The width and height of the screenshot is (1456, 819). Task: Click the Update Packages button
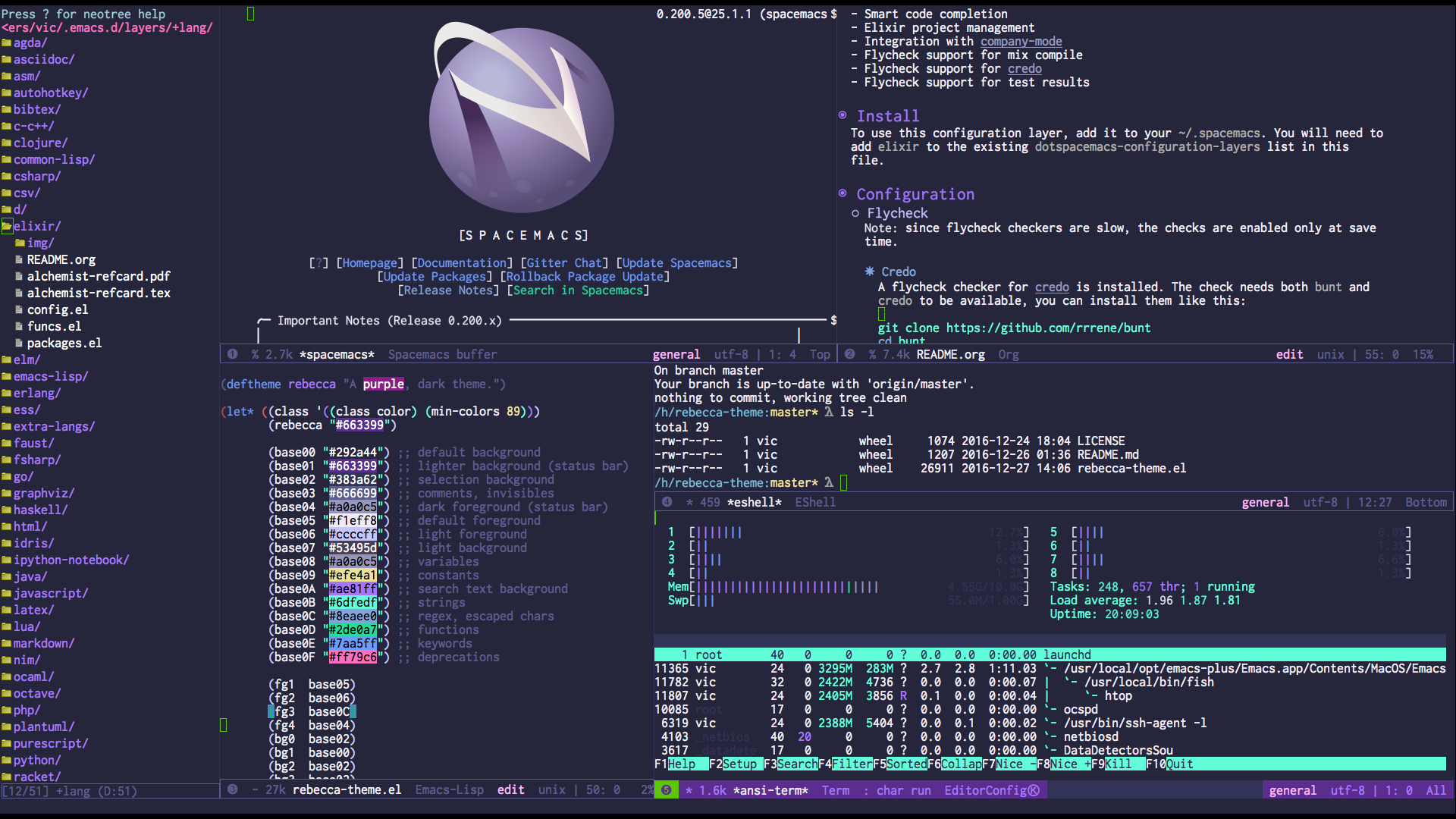(435, 277)
